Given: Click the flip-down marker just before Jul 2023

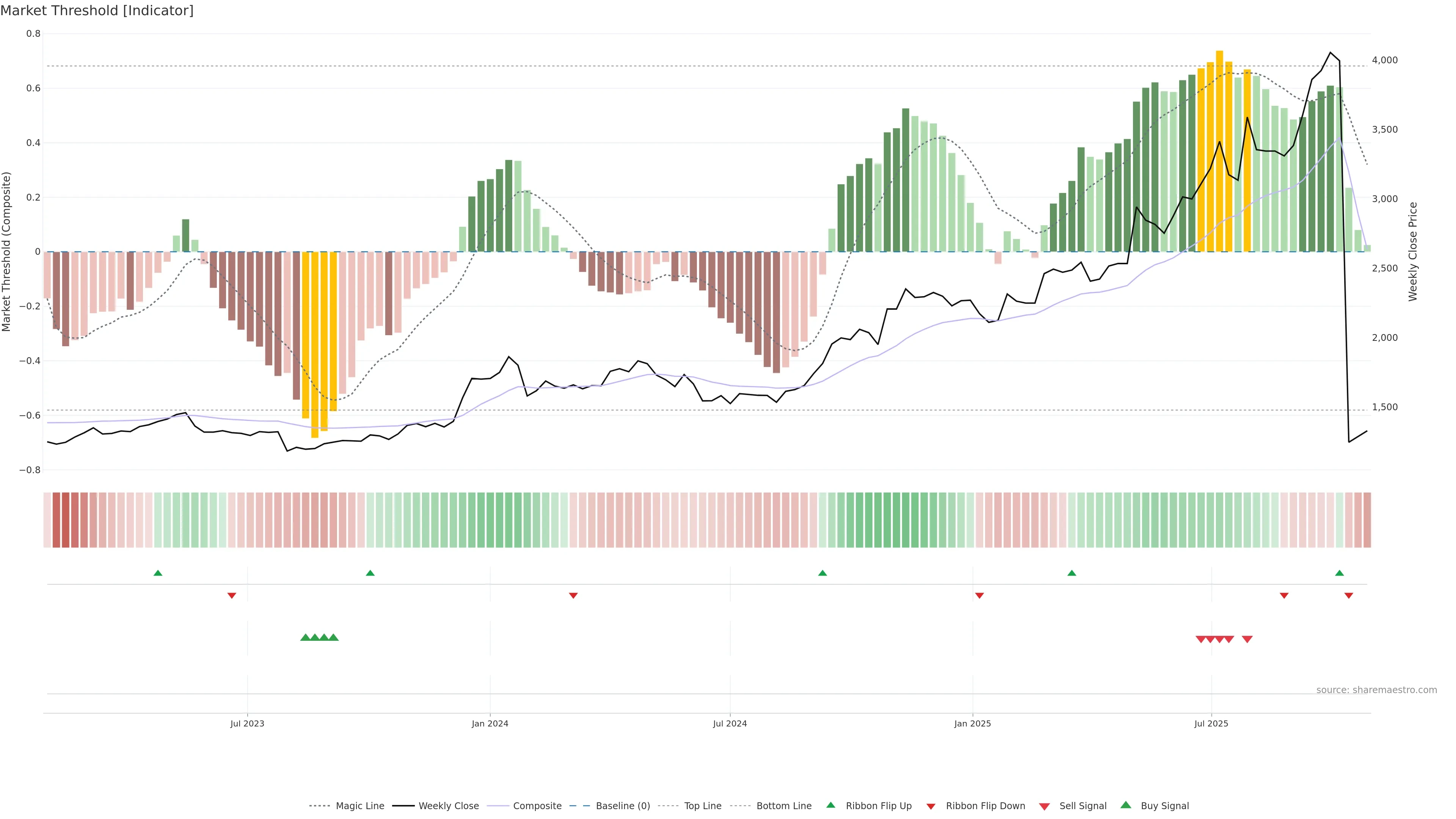Looking at the screenshot, I should (232, 596).
